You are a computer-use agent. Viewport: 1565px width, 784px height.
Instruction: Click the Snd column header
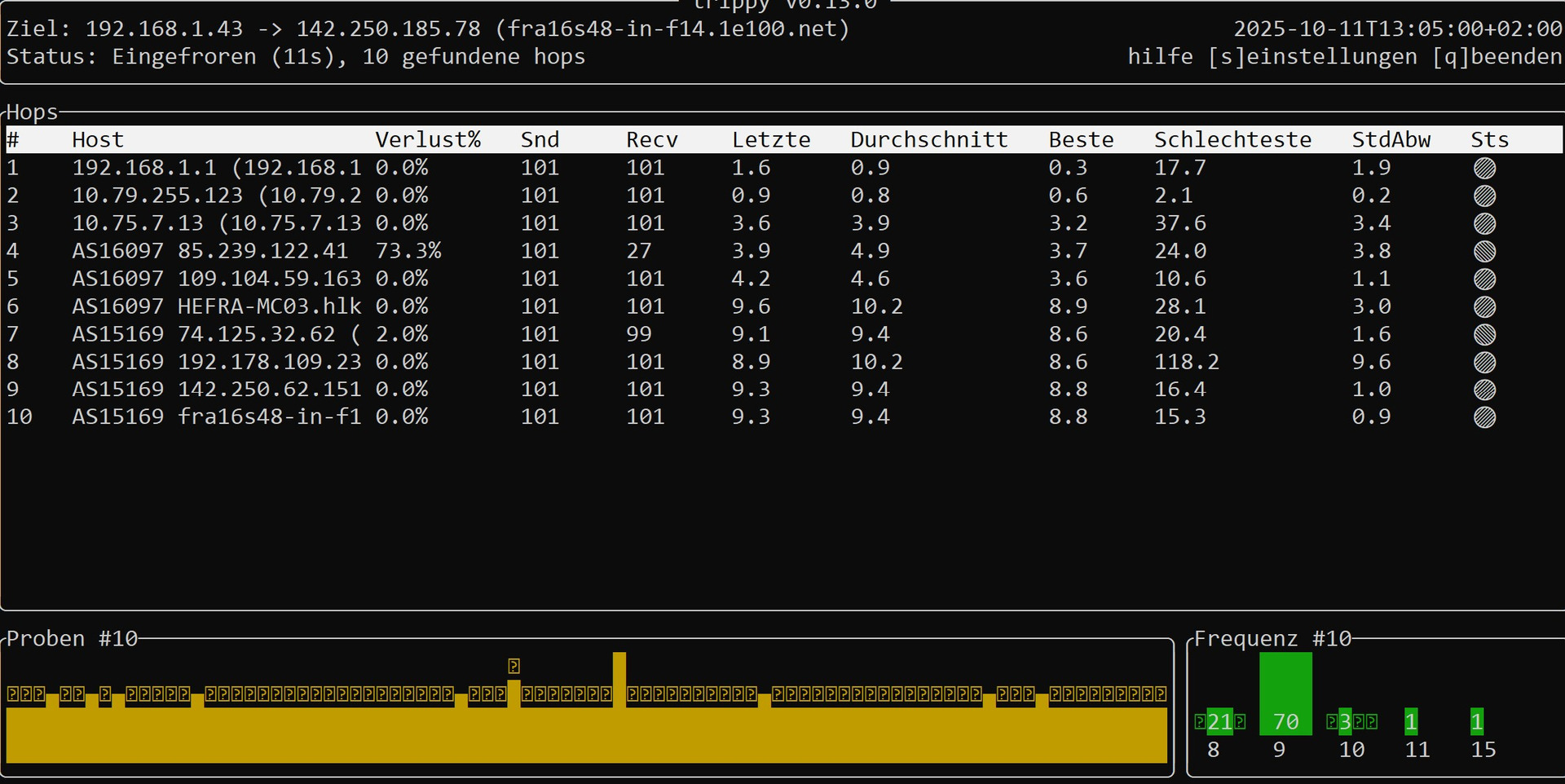[540, 139]
